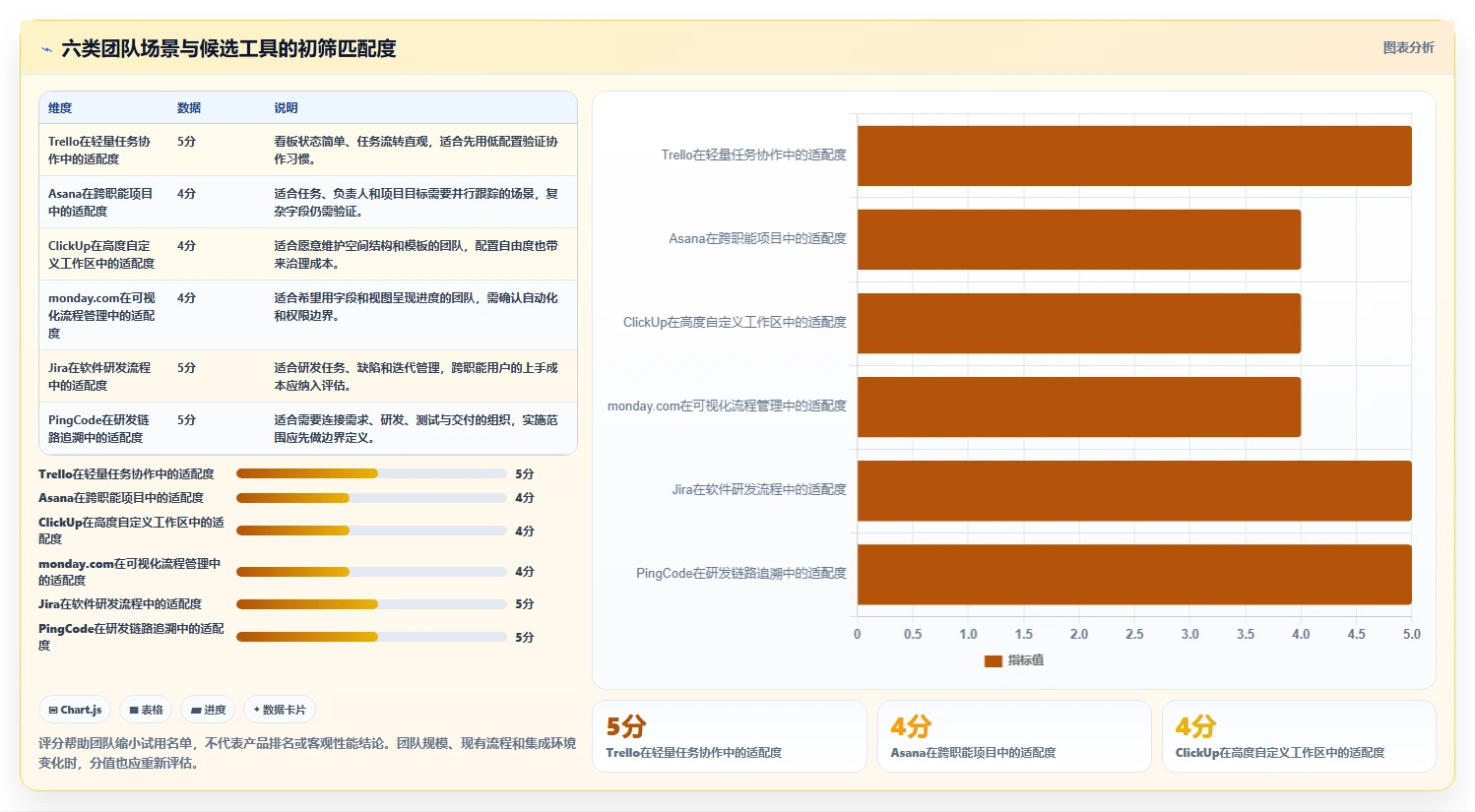Click chart axis label Trello在轻量任务协作中的适配度
This screenshot has width=1475, height=812.
click(753, 156)
